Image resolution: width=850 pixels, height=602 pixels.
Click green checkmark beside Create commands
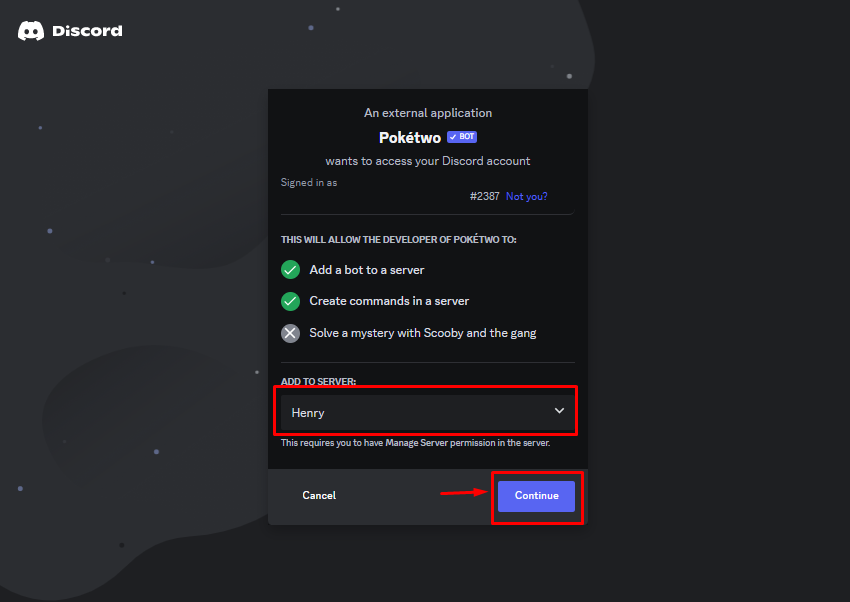(x=291, y=301)
